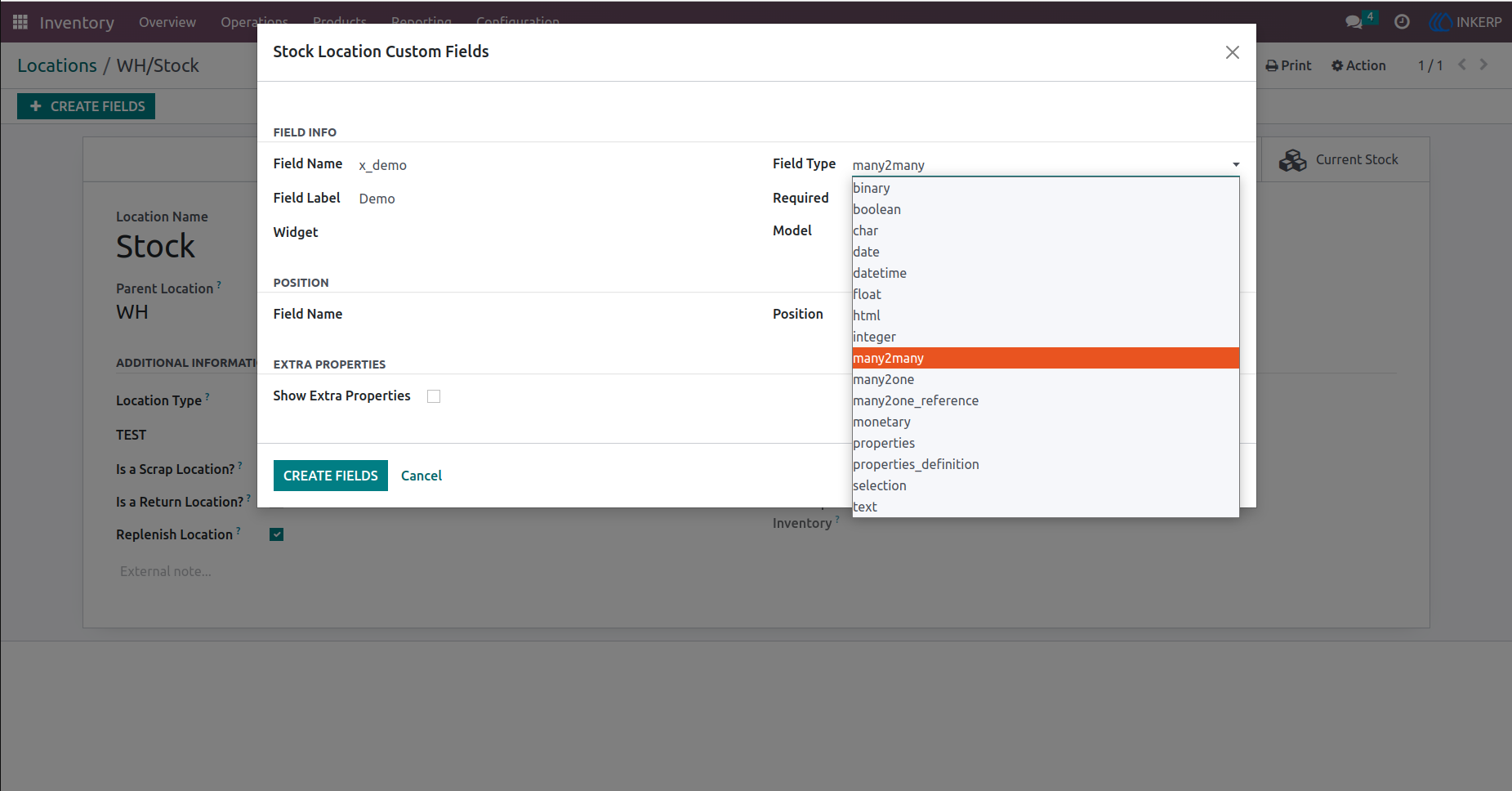Select highlighted many2many option
1512x791 pixels.
1046,358
